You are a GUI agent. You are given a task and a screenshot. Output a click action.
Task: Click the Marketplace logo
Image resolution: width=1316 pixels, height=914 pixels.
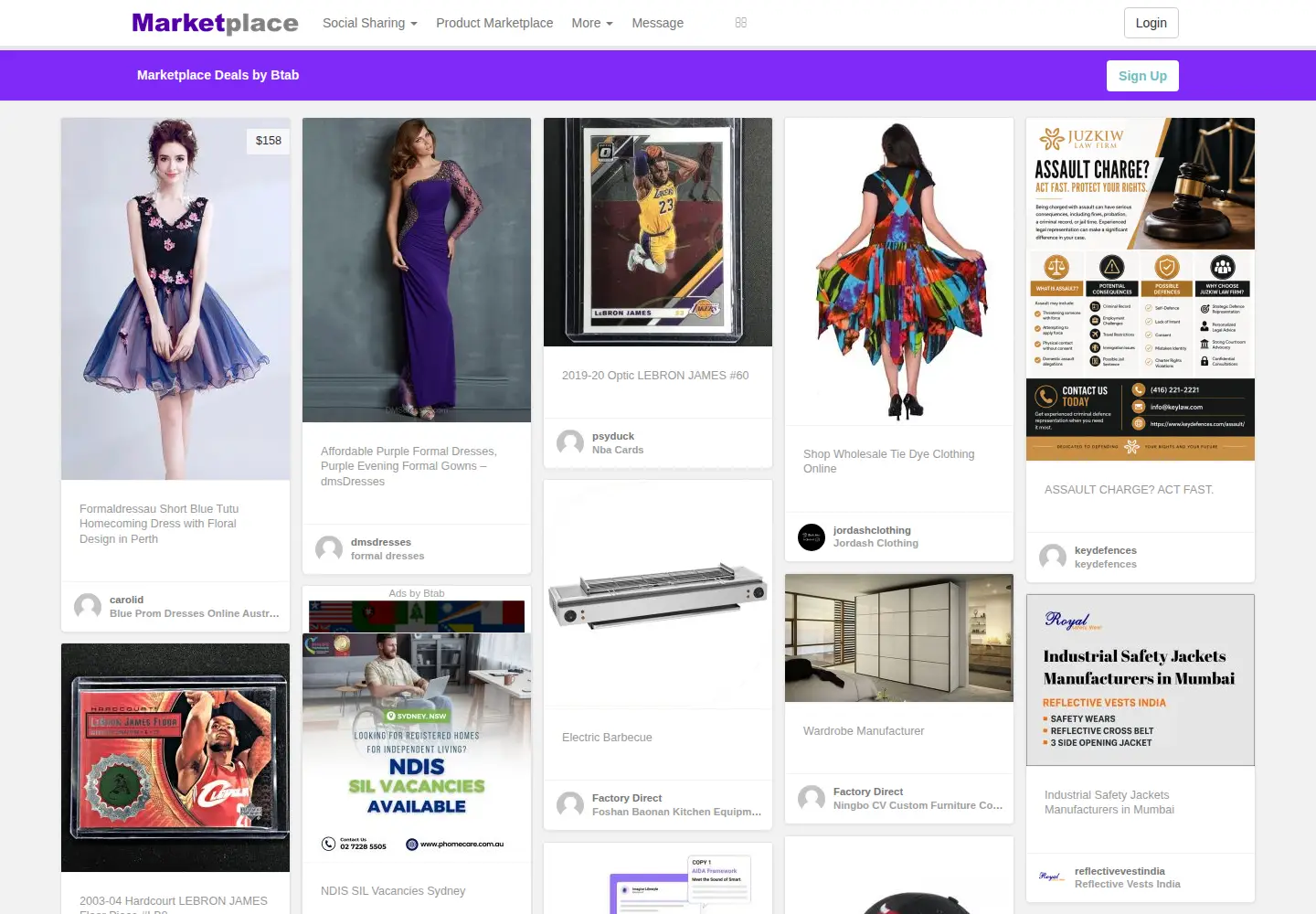215,23
